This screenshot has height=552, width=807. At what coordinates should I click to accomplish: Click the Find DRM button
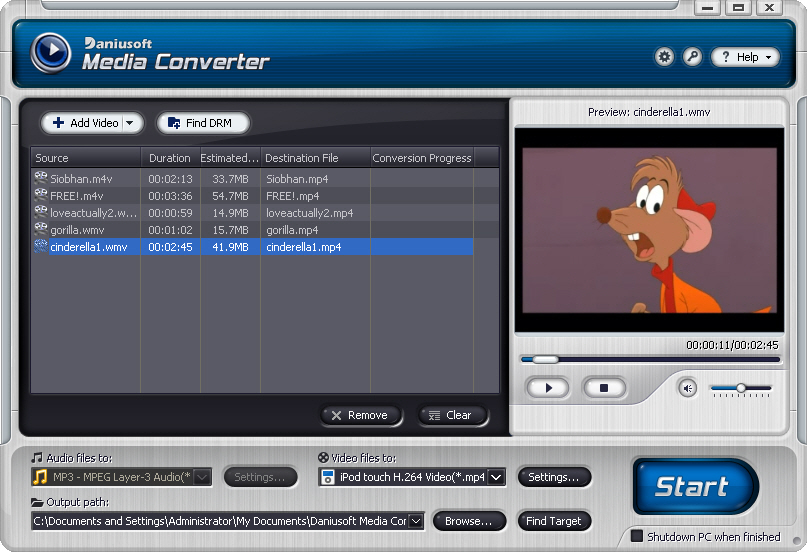[203, 123]
